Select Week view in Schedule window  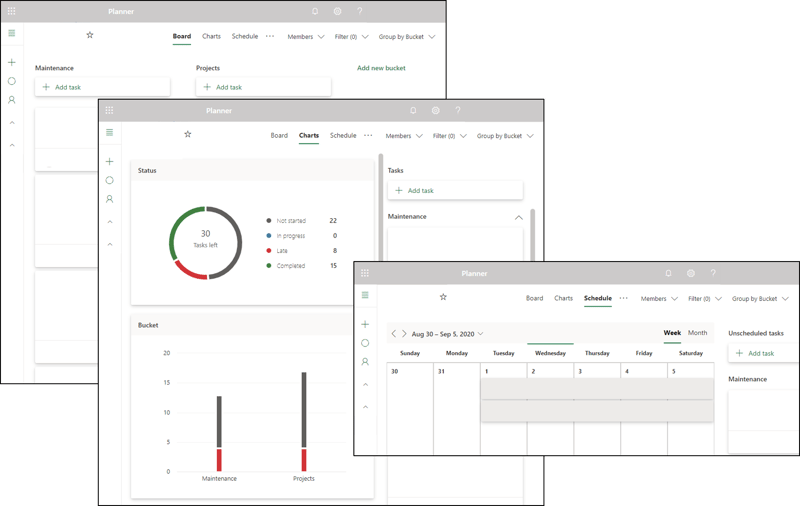[672, 333]
